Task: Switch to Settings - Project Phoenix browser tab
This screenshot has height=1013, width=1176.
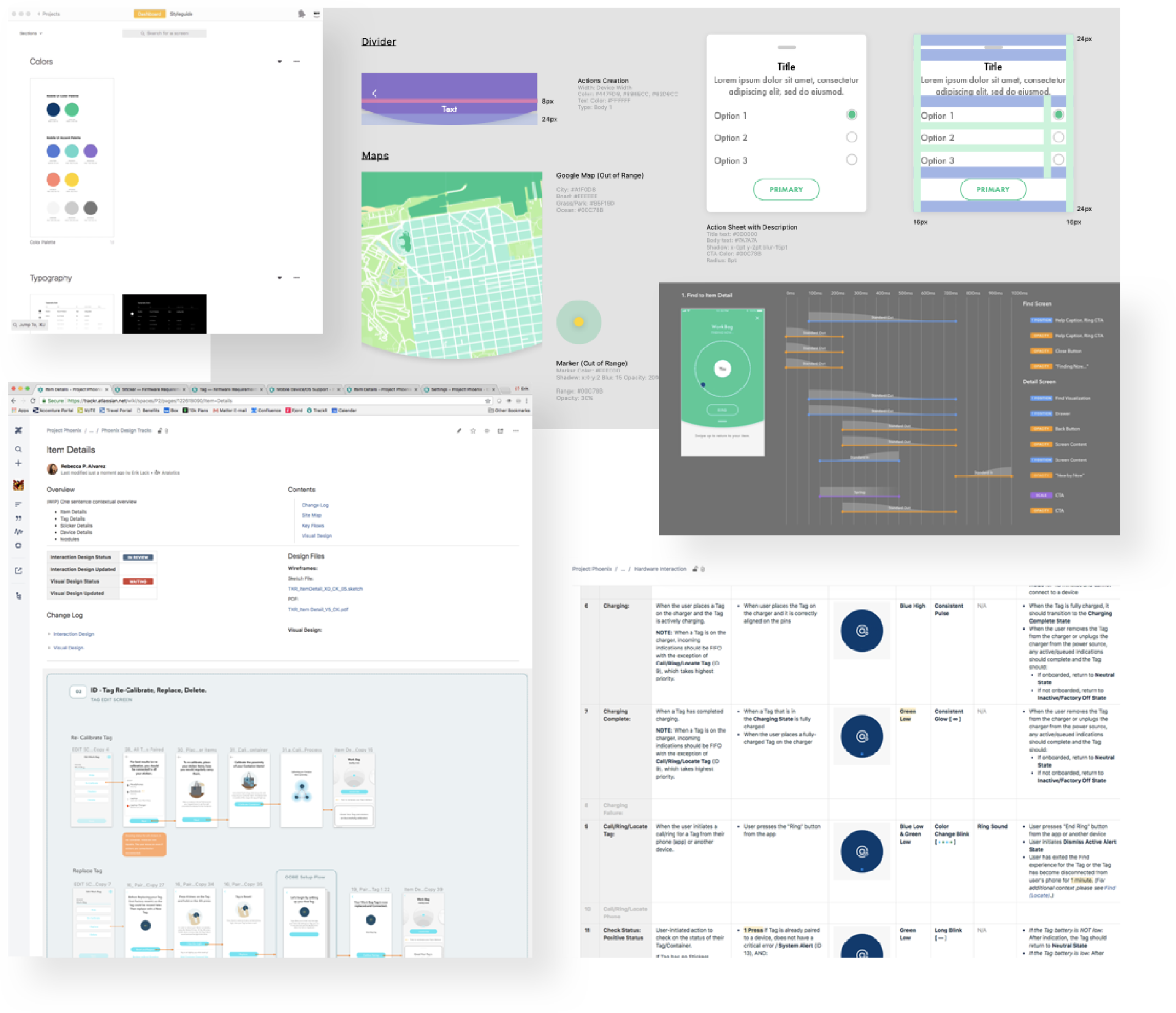Action: (459, 389)
